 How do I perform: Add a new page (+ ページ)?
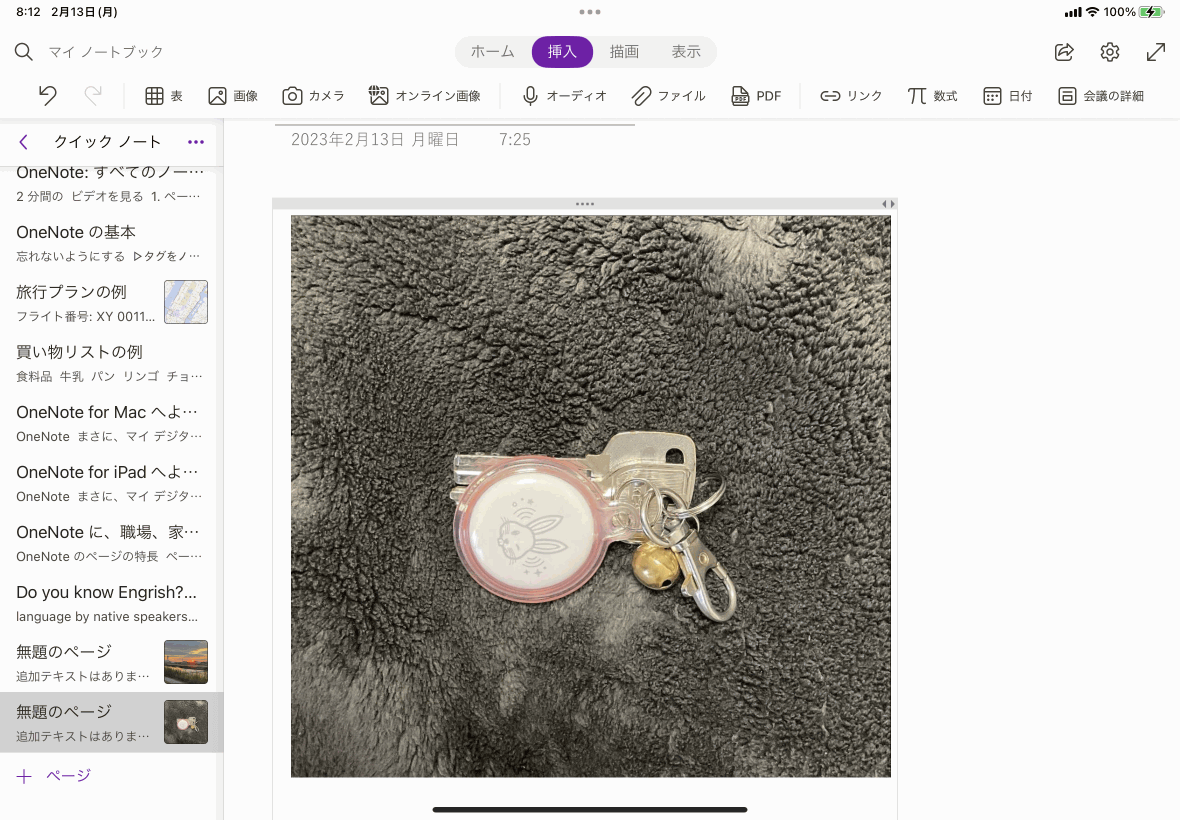pos(54,776)
